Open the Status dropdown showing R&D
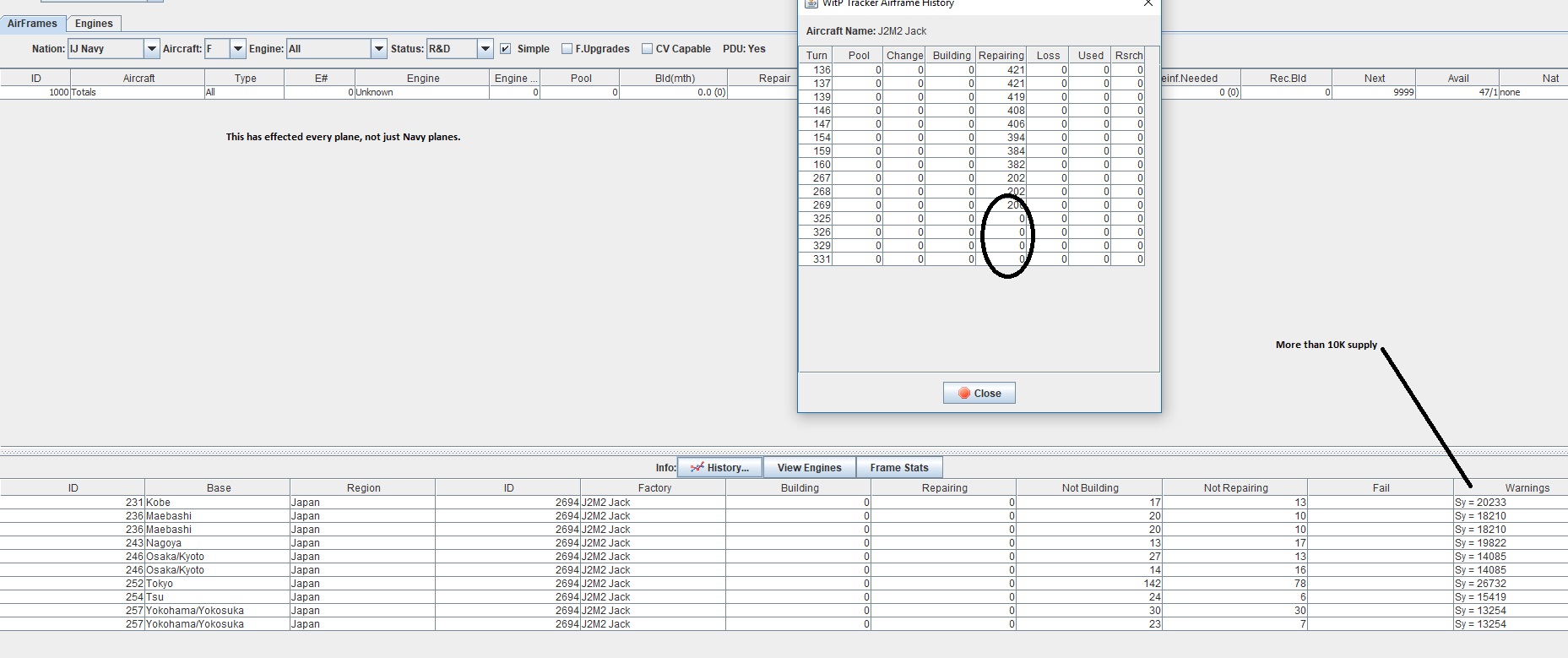Viewport: 1568px width, 658px height. [x=486, y=49]
